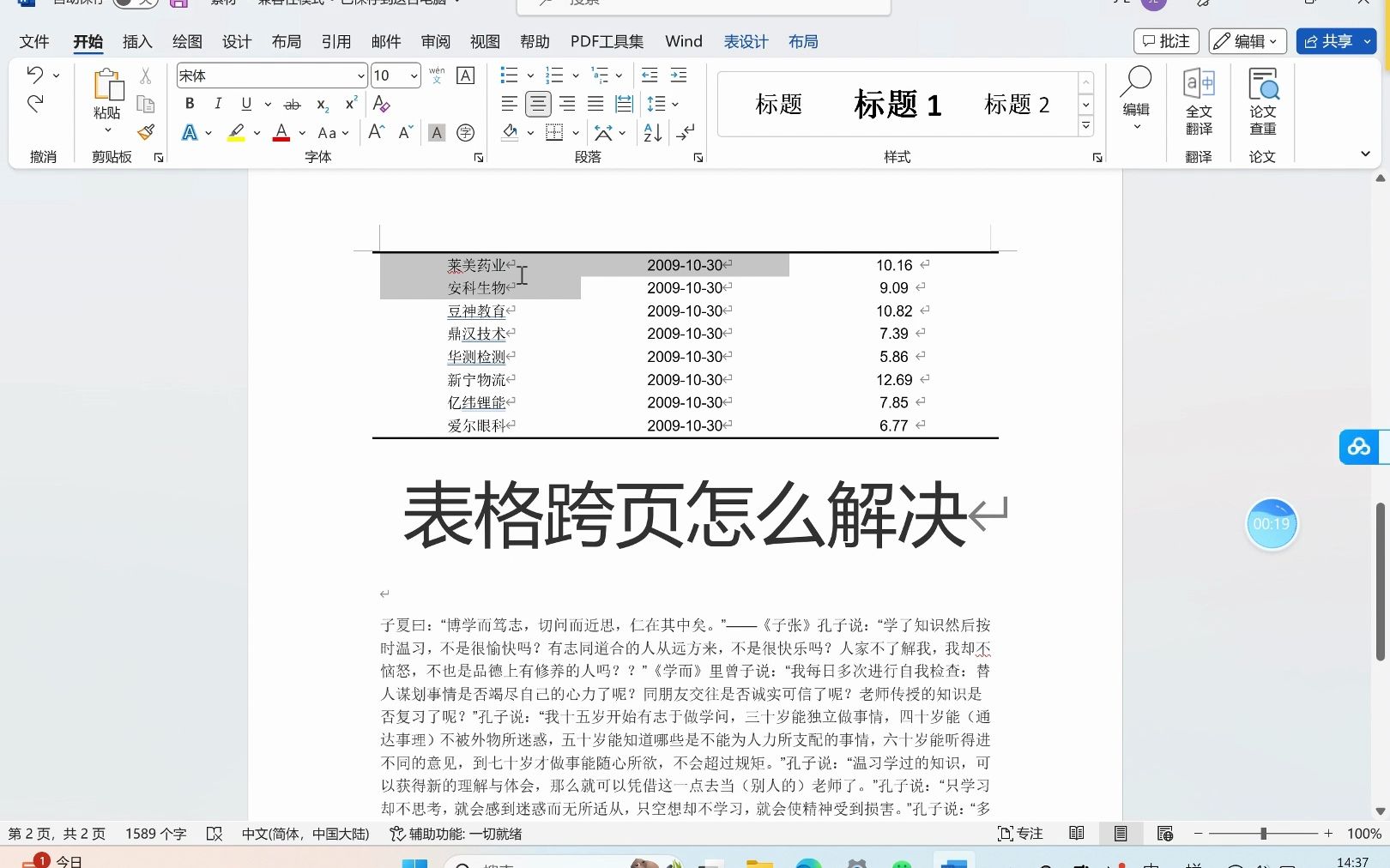Expand the styles gallery

(1086, 126)
